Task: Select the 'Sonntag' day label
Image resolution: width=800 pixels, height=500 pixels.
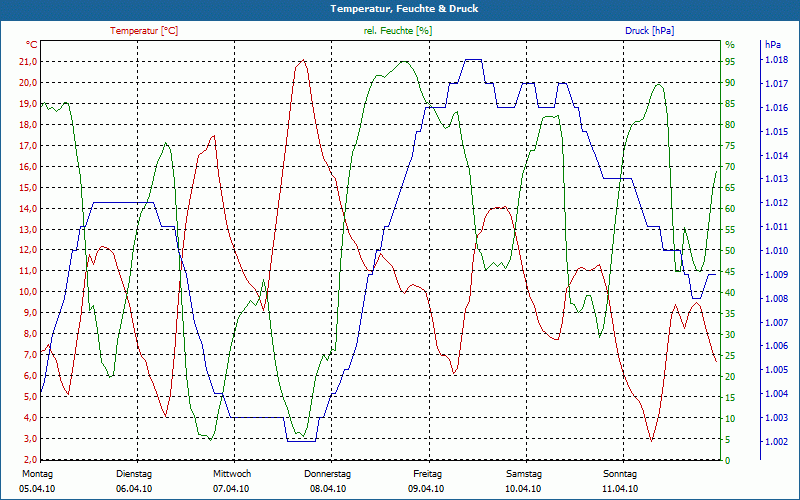Action: click(620, 474)
